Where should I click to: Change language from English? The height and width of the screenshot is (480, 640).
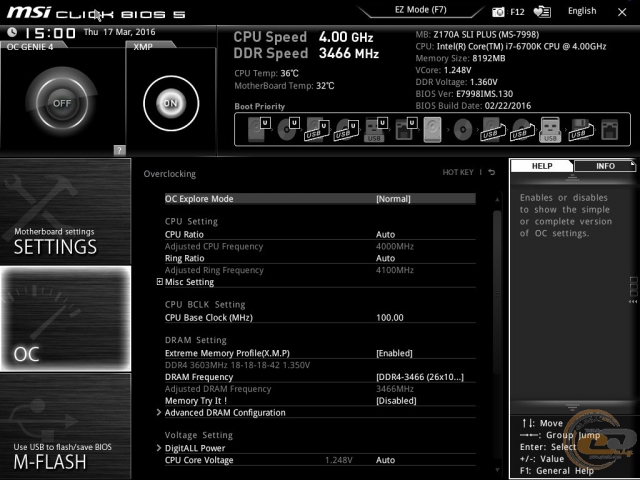[x=582, y=11]
